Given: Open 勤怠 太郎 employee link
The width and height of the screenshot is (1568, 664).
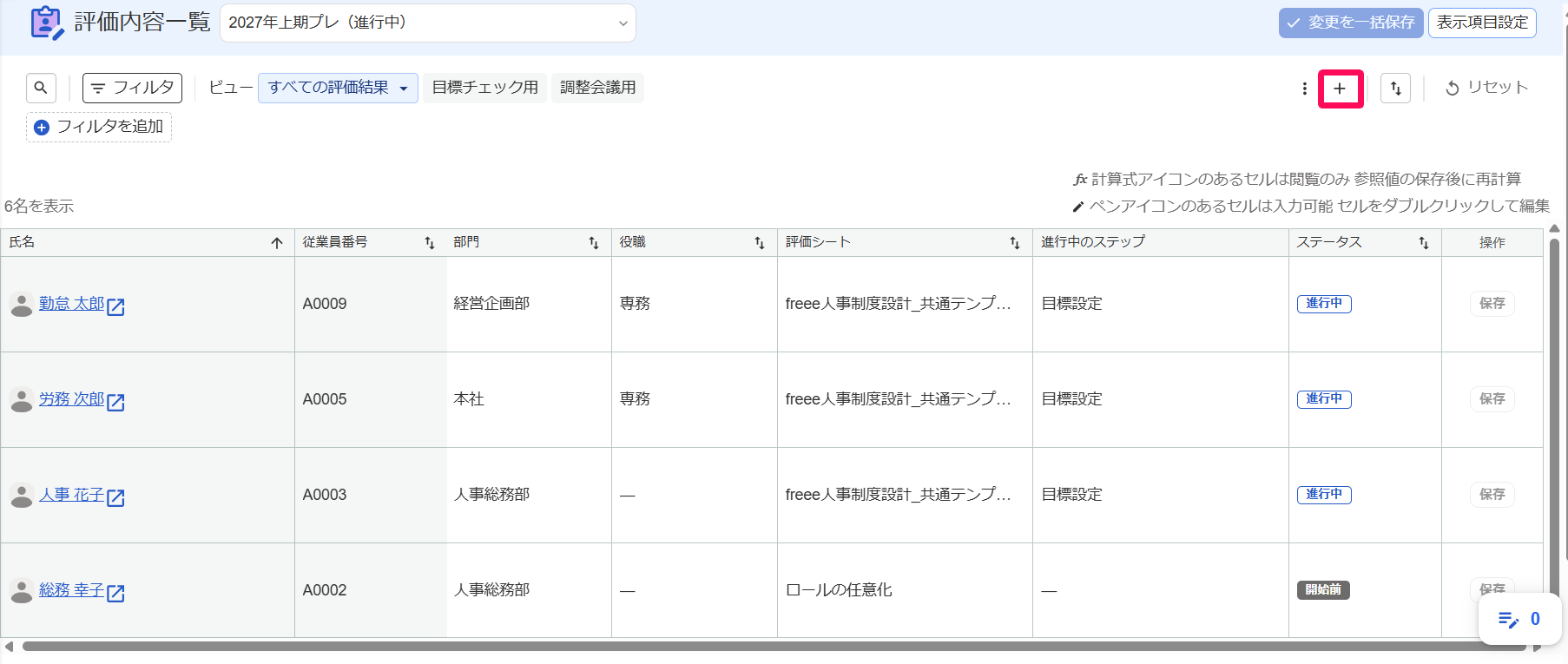Looking at the screenshot, I should (71, 304).
